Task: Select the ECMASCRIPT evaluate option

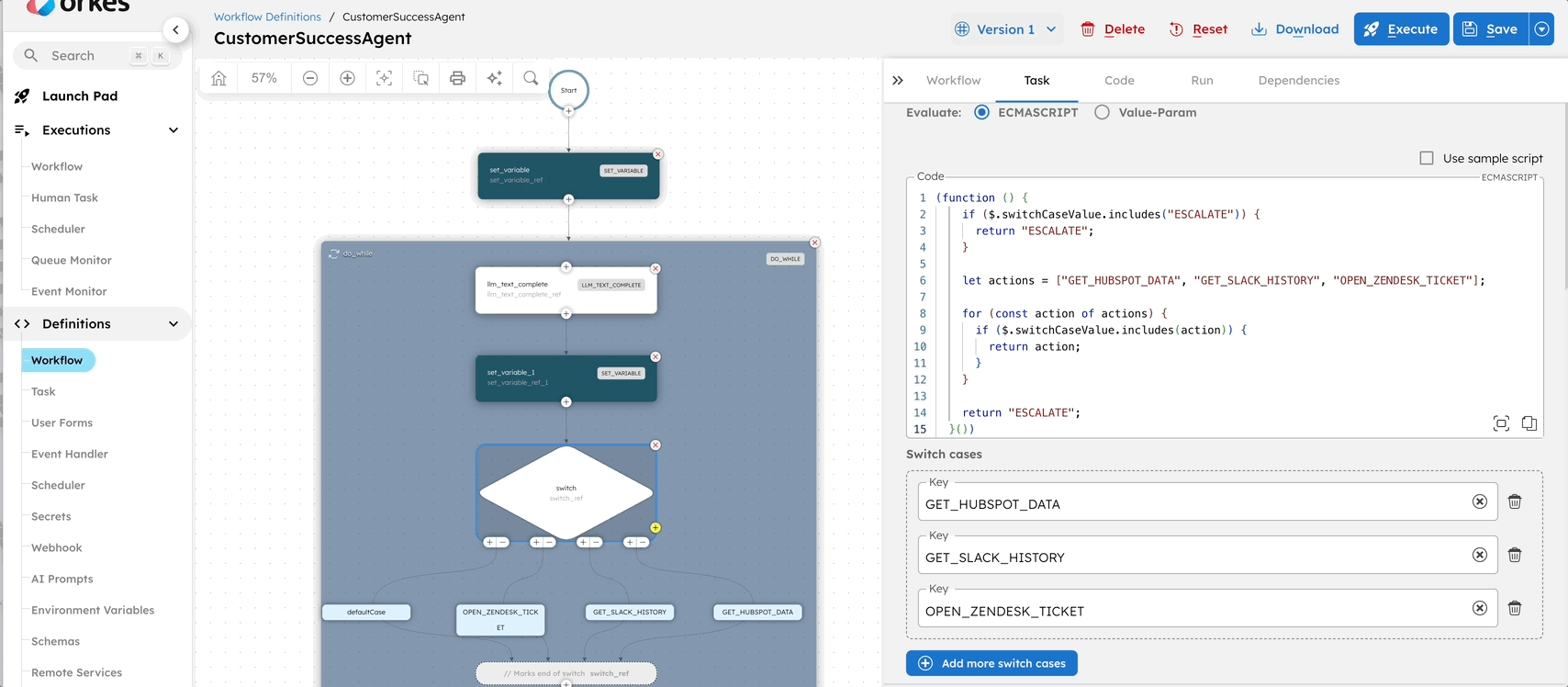Action: [x=982, y=112]
